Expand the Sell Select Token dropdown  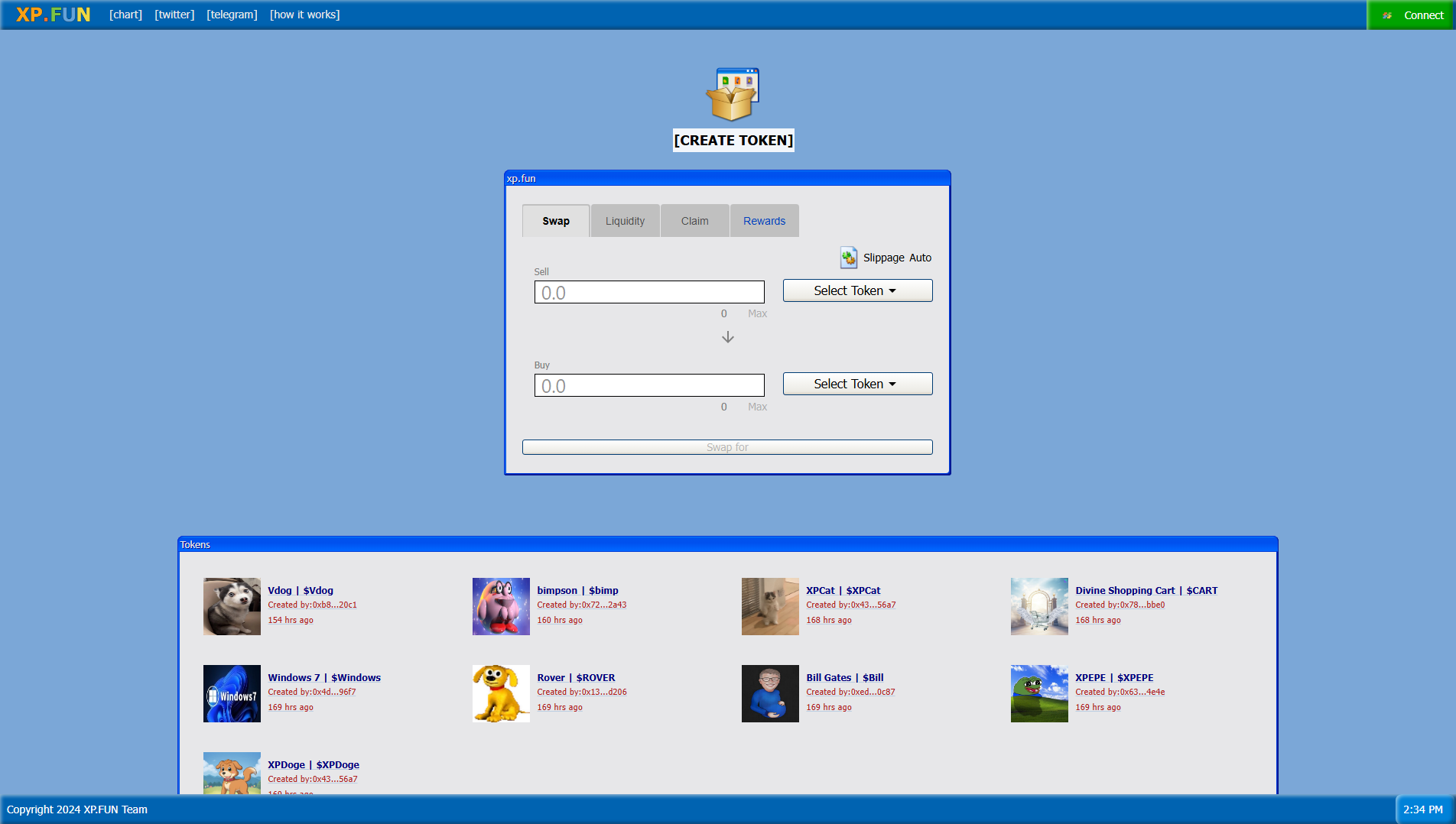pyautogui.click(x=857, y=290)
